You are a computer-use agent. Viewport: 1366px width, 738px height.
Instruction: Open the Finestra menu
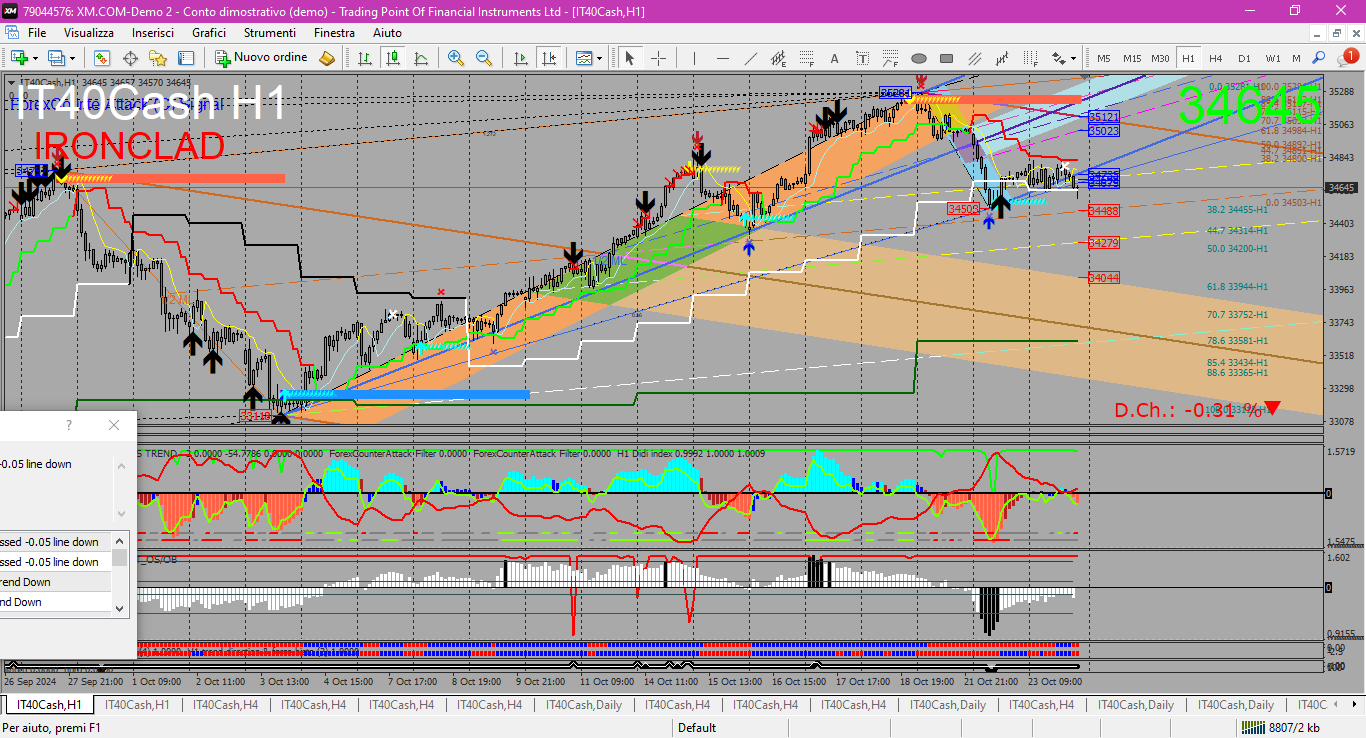tap(334, 33)
